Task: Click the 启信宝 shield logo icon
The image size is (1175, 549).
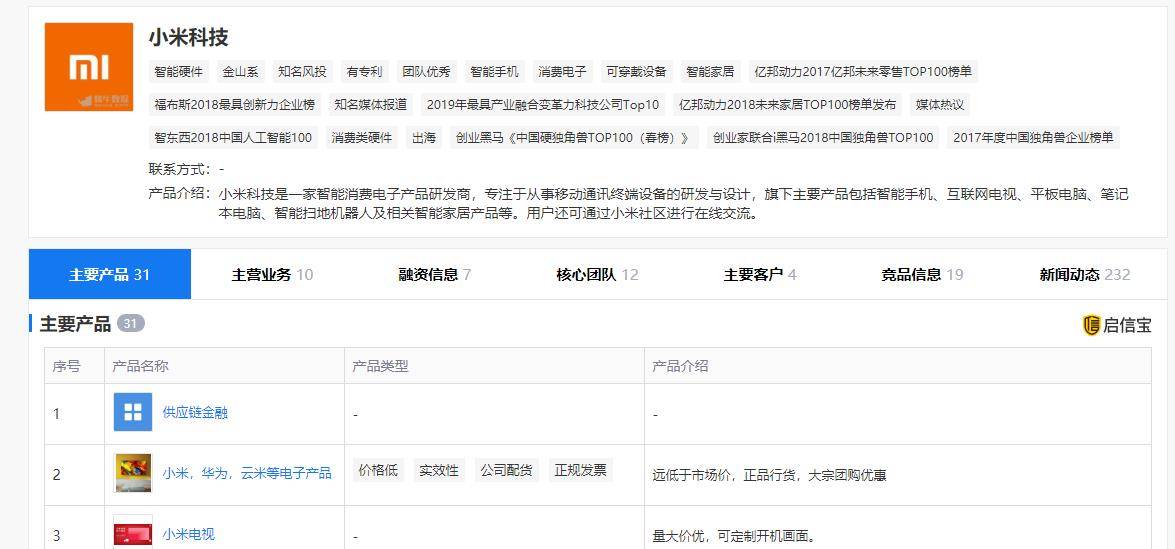Action: click(1091, 325)
